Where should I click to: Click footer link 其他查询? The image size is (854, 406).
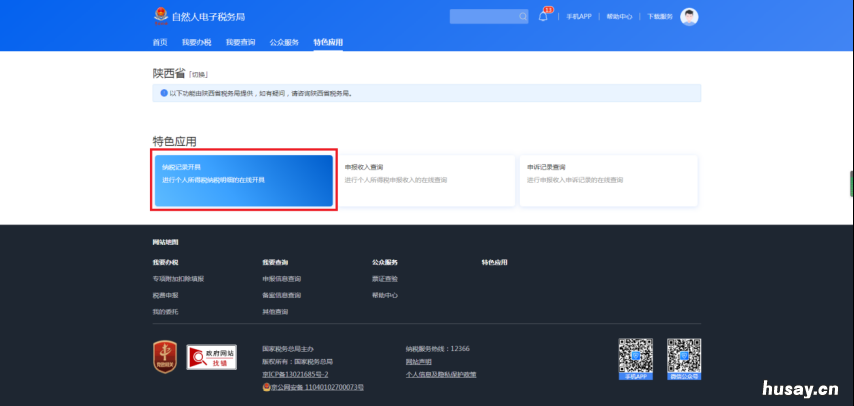click(x=275, y=312)
